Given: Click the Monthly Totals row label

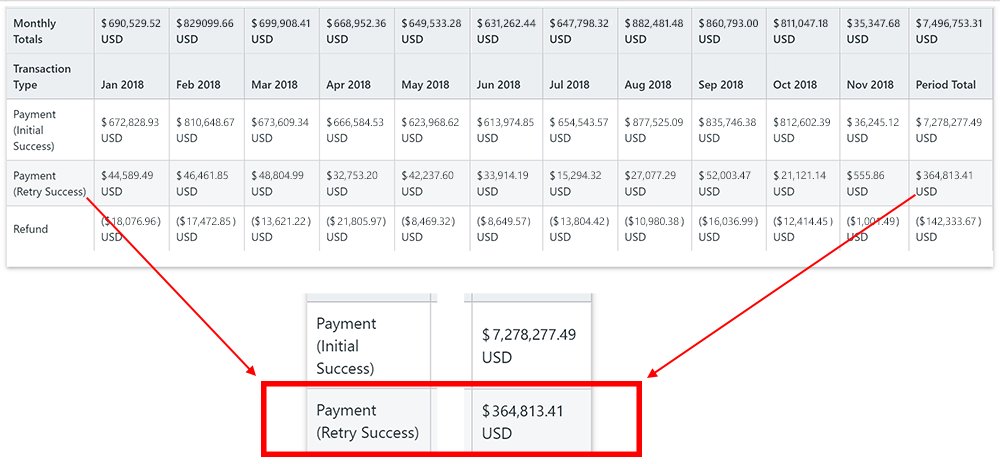Looking at the screenshot, I should tap(34, 31).
